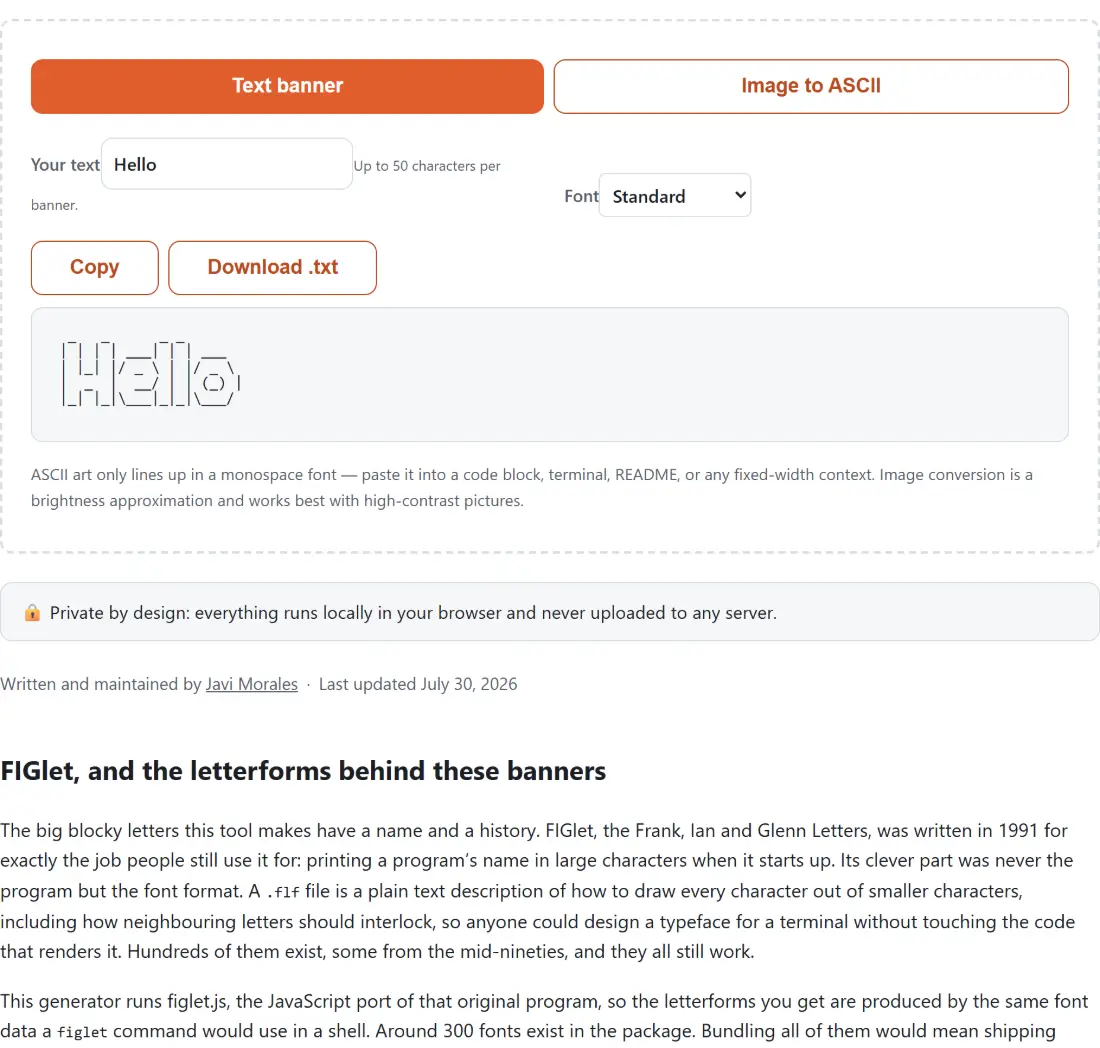Image resolution: width=1100 pixels, height=1048 pixels.
Task: Focus the Your text input containing Hello
Action: [227, 164]
